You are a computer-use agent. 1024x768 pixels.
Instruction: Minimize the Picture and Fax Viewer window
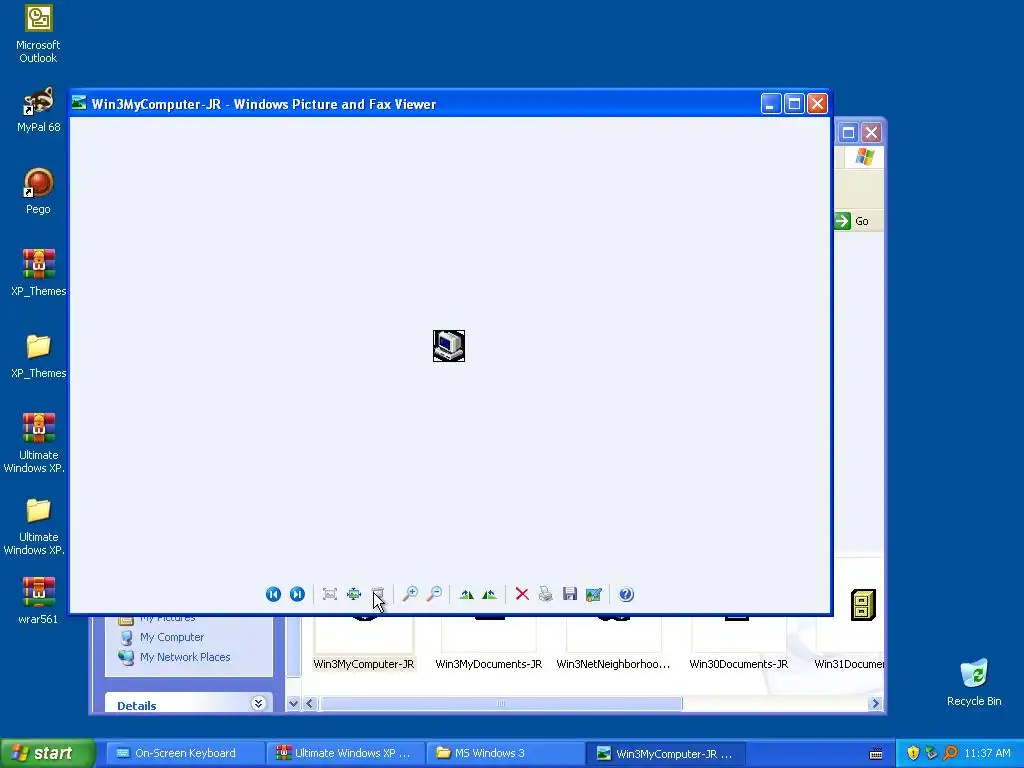771,104
